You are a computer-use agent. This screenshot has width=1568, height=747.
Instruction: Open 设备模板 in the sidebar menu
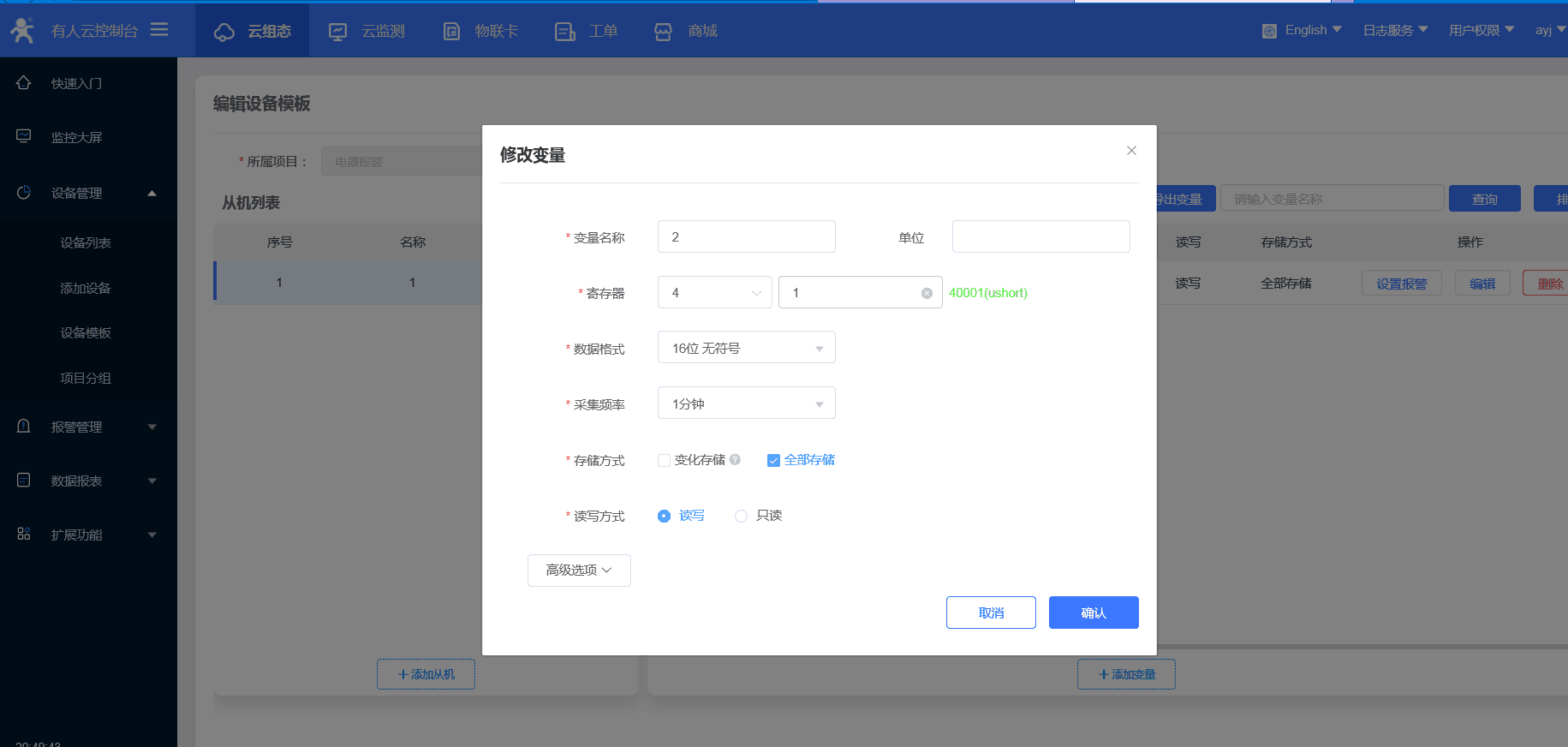[x=86, y=333]
